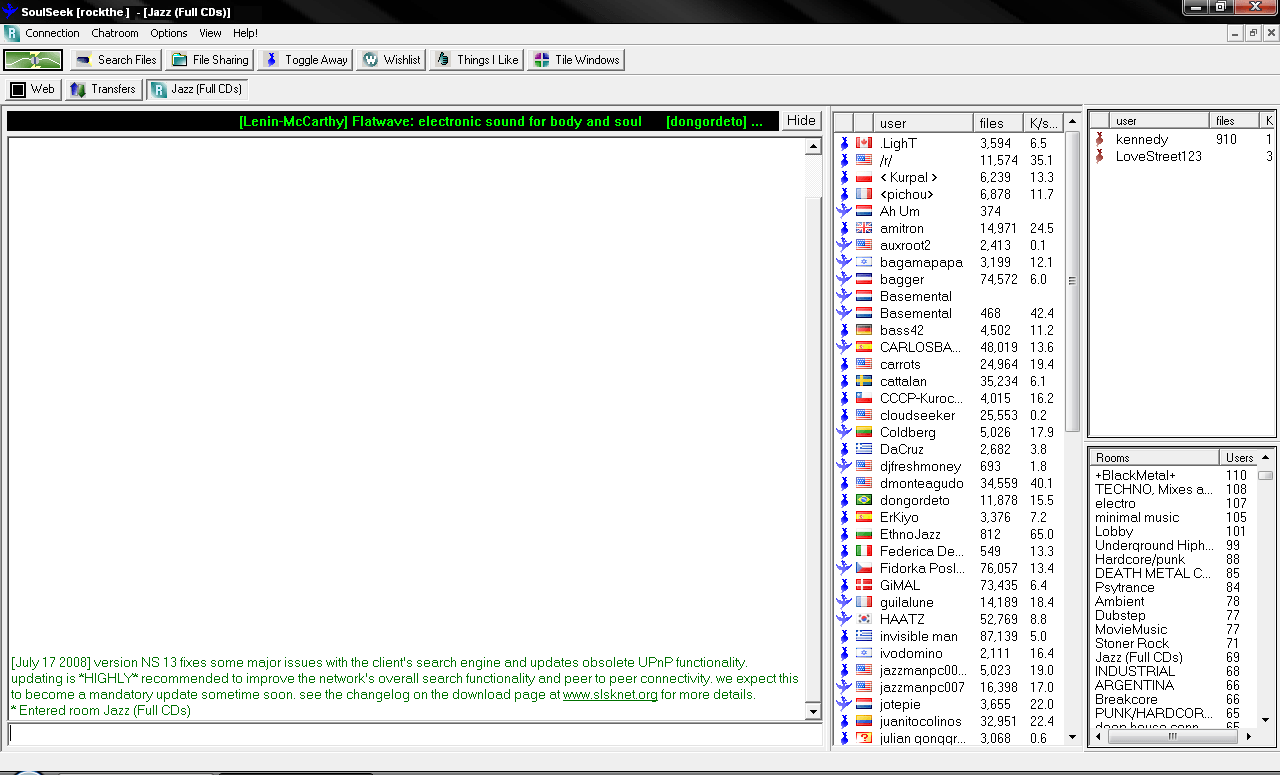The image size is (1280, 775).
Task: Open the Options menu
Action: pyautogui.click(x=169, y=33)
